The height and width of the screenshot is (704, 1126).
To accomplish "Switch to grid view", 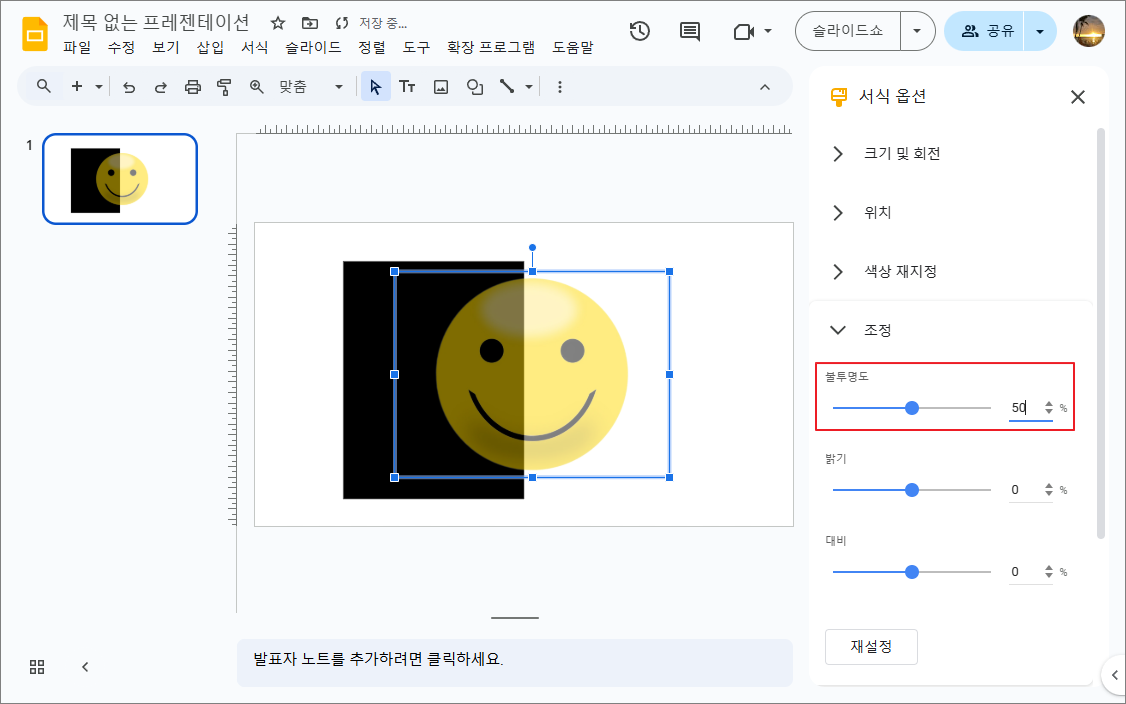I will 37,667.
